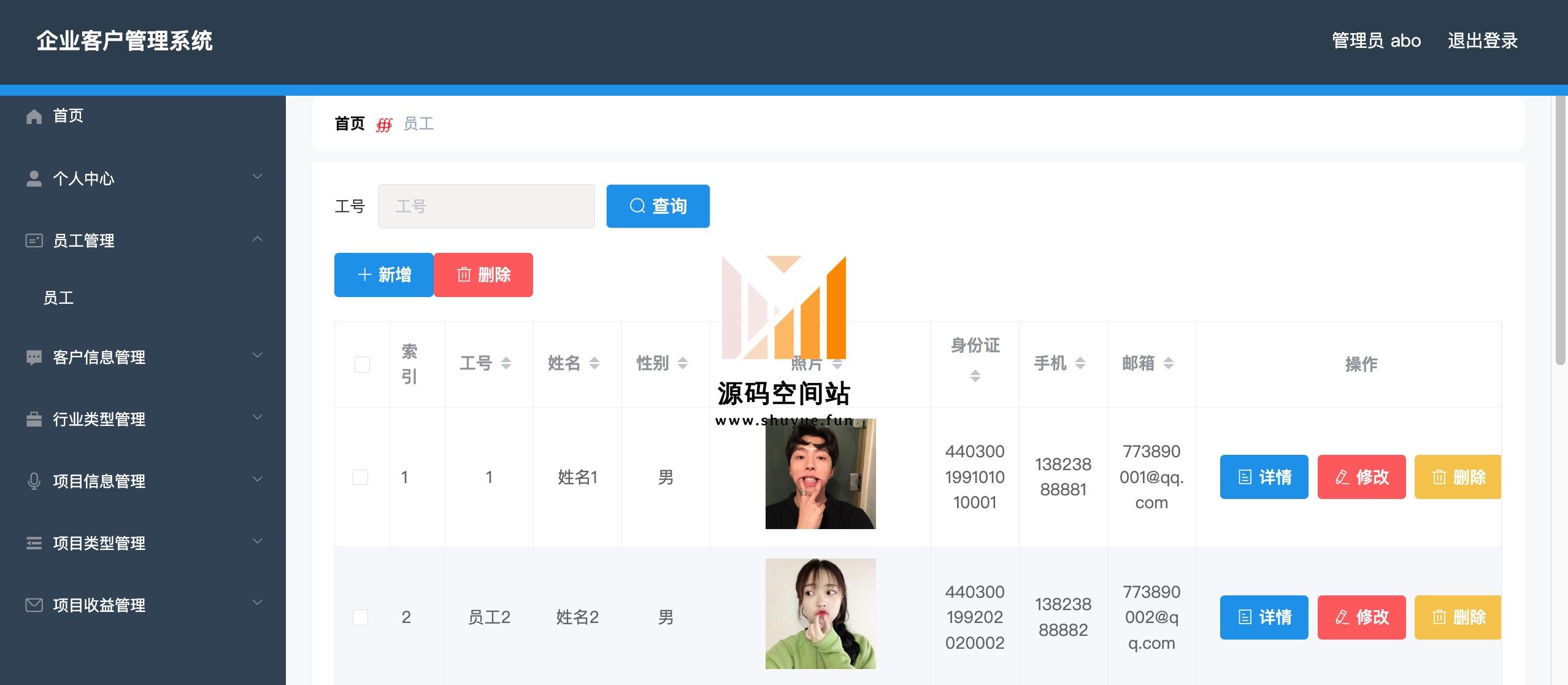Check the checkbox for row 姓名2
This screenshot has width=1568, height=685.
click(x=361, y=617)
